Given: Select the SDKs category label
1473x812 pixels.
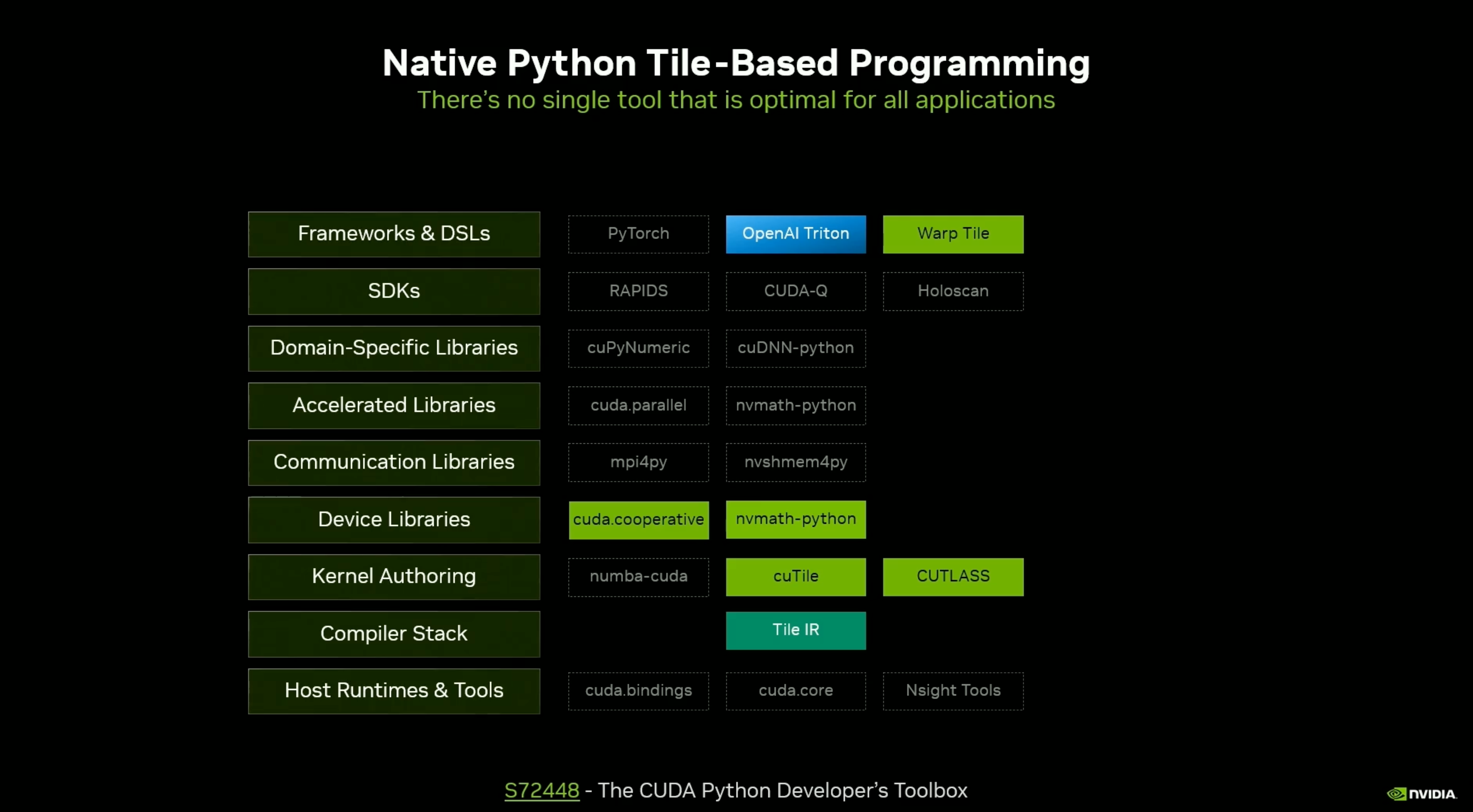Looking at the screenshot, I should click(393, 291).
